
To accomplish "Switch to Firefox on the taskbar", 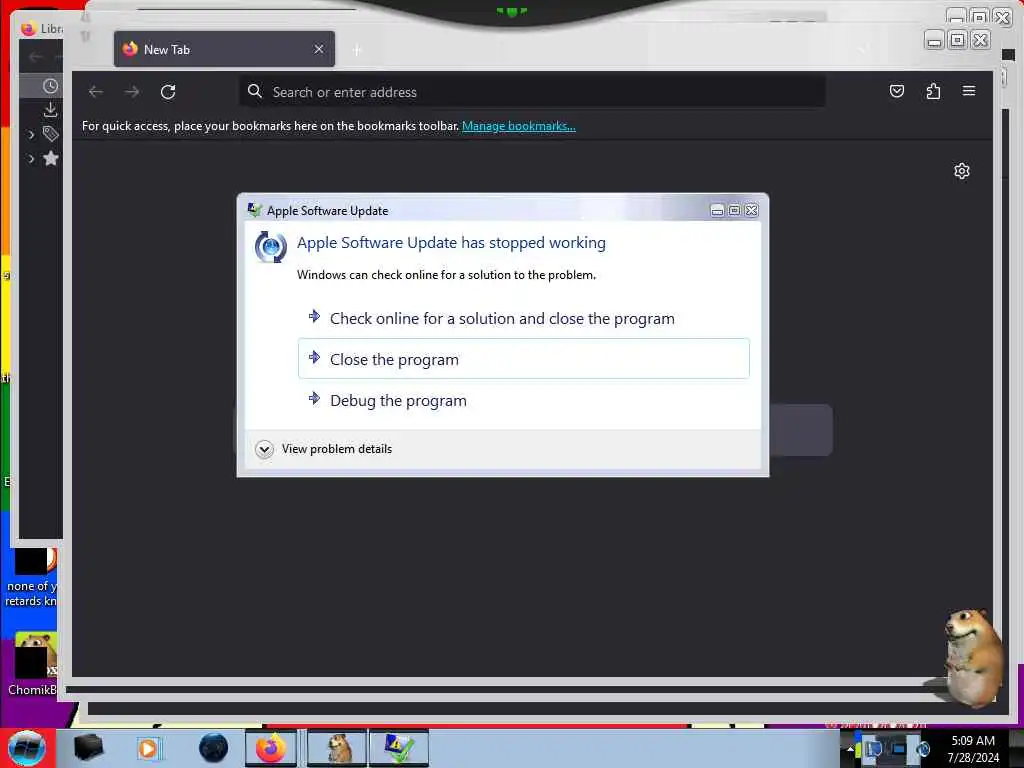I will (271, 748).
